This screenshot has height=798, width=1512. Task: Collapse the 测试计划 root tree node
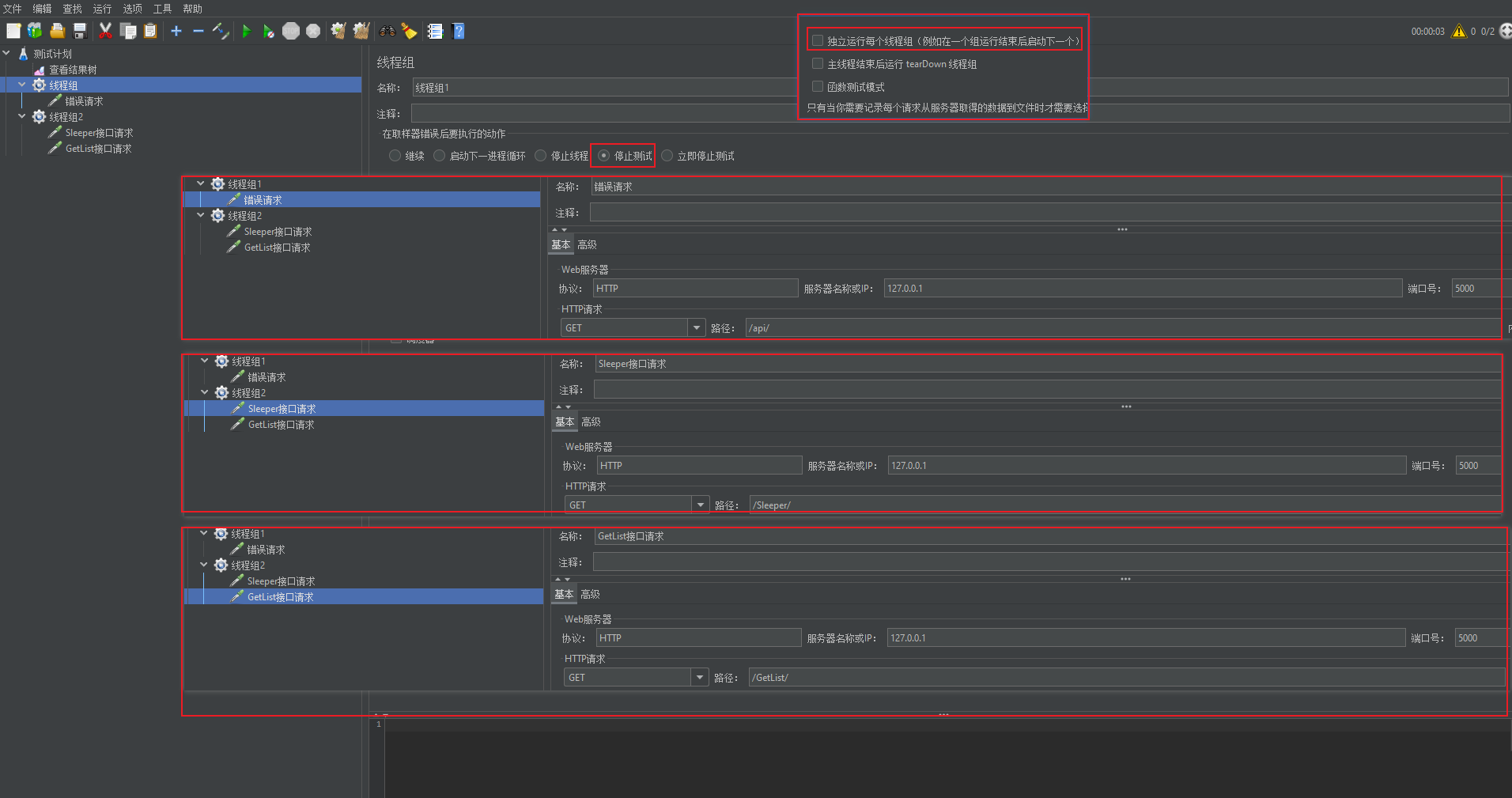6,54
